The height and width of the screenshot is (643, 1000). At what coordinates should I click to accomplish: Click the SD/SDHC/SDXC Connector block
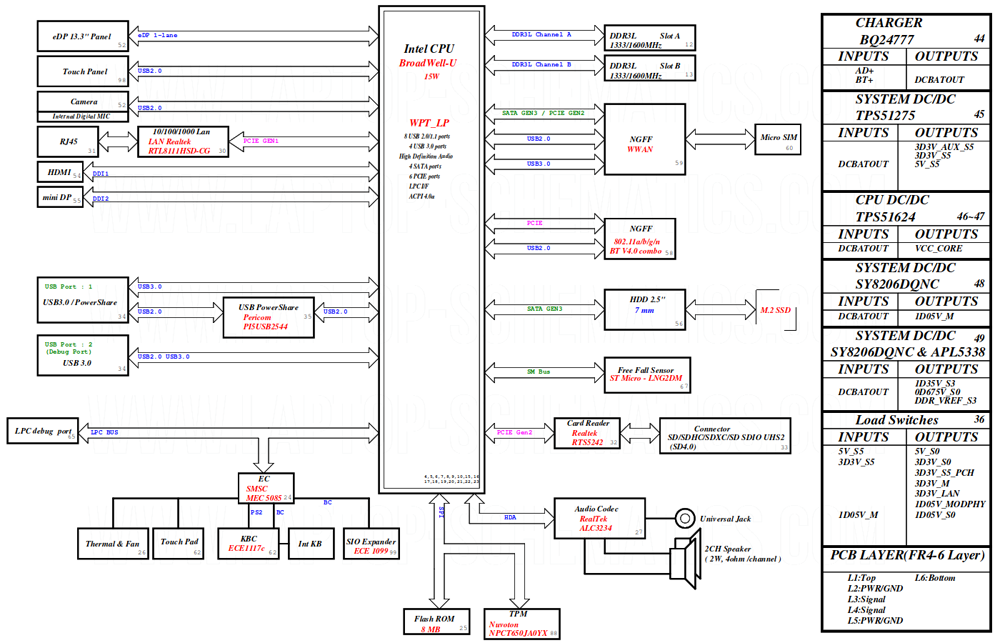tap(725, 436)
